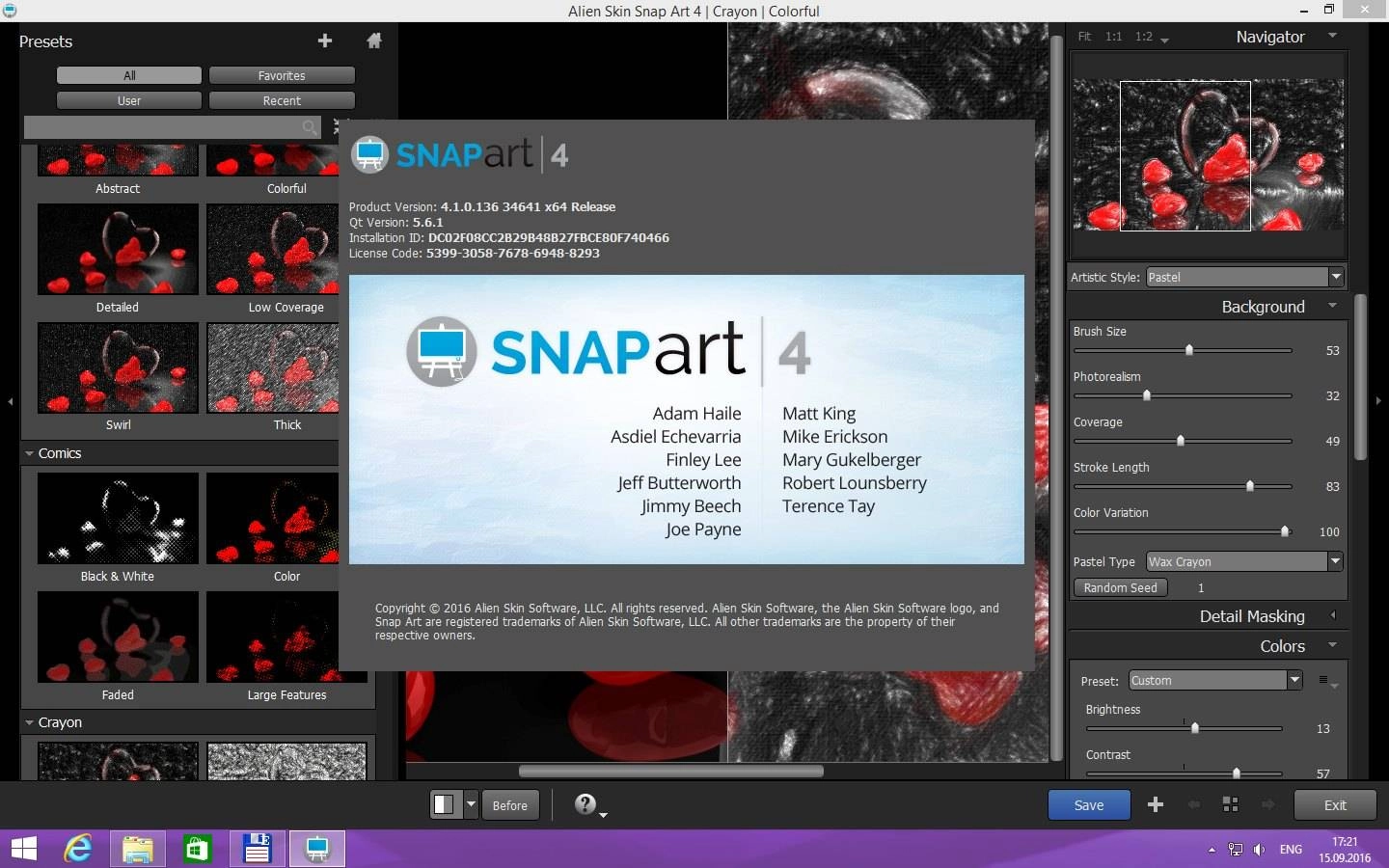The height and width of the screenshot is (868, 1389).
Task: Open the grid view icon in bottom bar
Action: pos(1231,804)
